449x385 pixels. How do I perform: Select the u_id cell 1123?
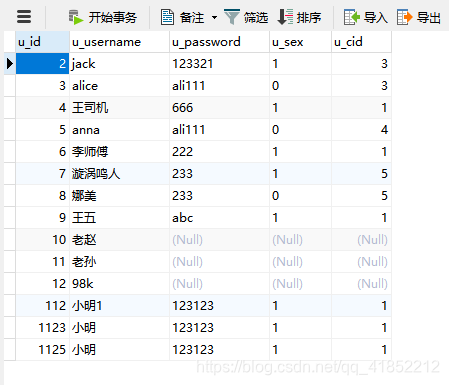[43, 328]
